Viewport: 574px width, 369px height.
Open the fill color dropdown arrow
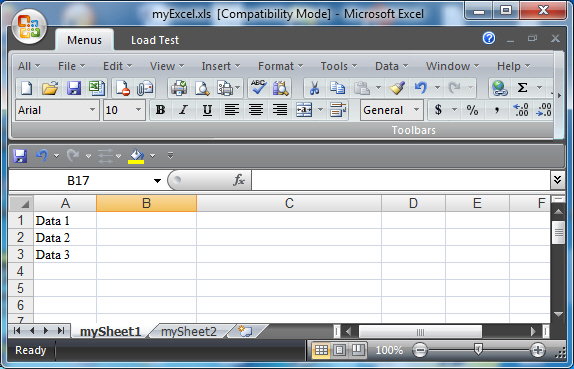(x=153, y=156)
